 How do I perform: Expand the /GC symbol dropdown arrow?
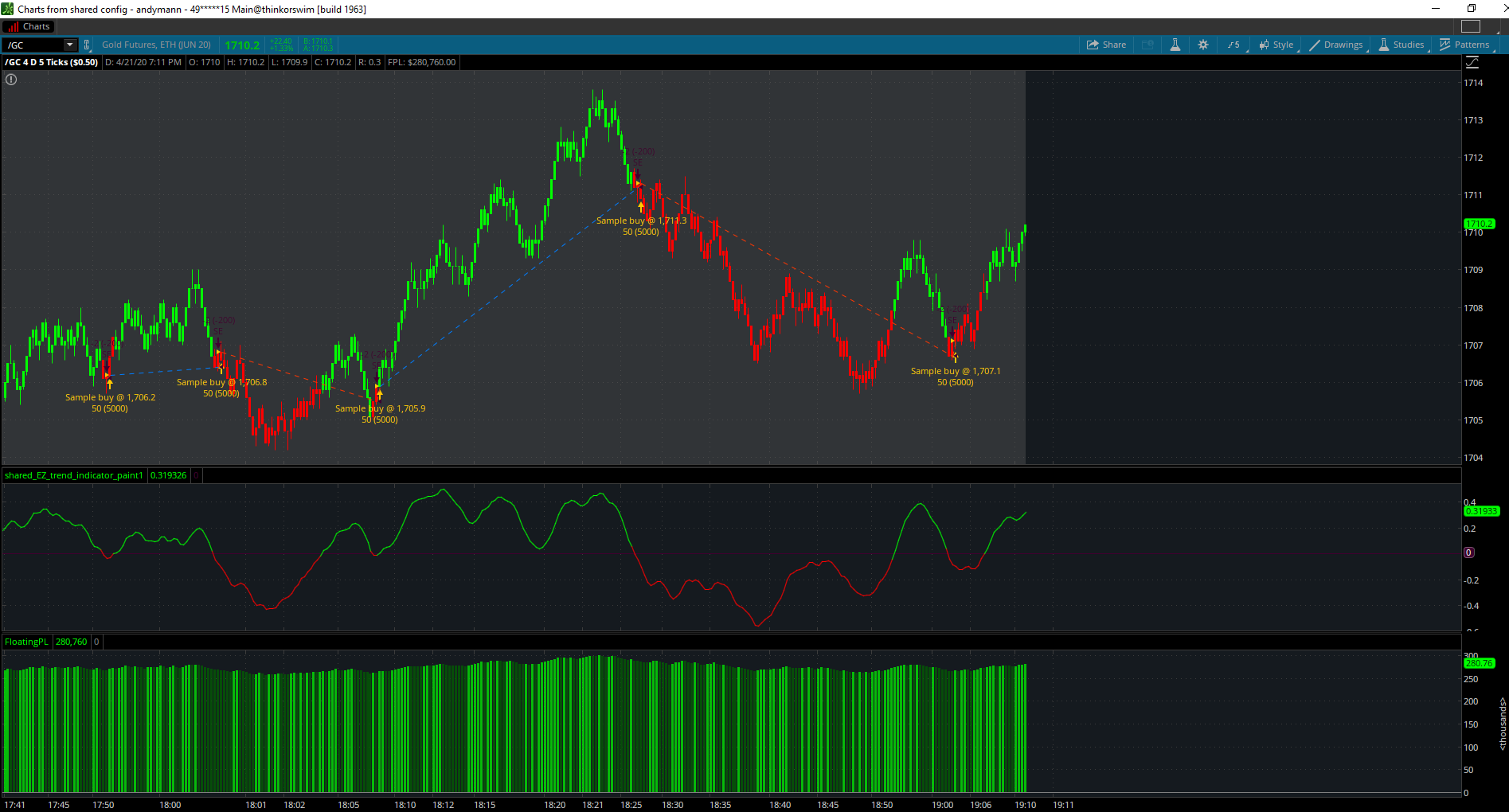pyautogui.click(x=69, y=45)
